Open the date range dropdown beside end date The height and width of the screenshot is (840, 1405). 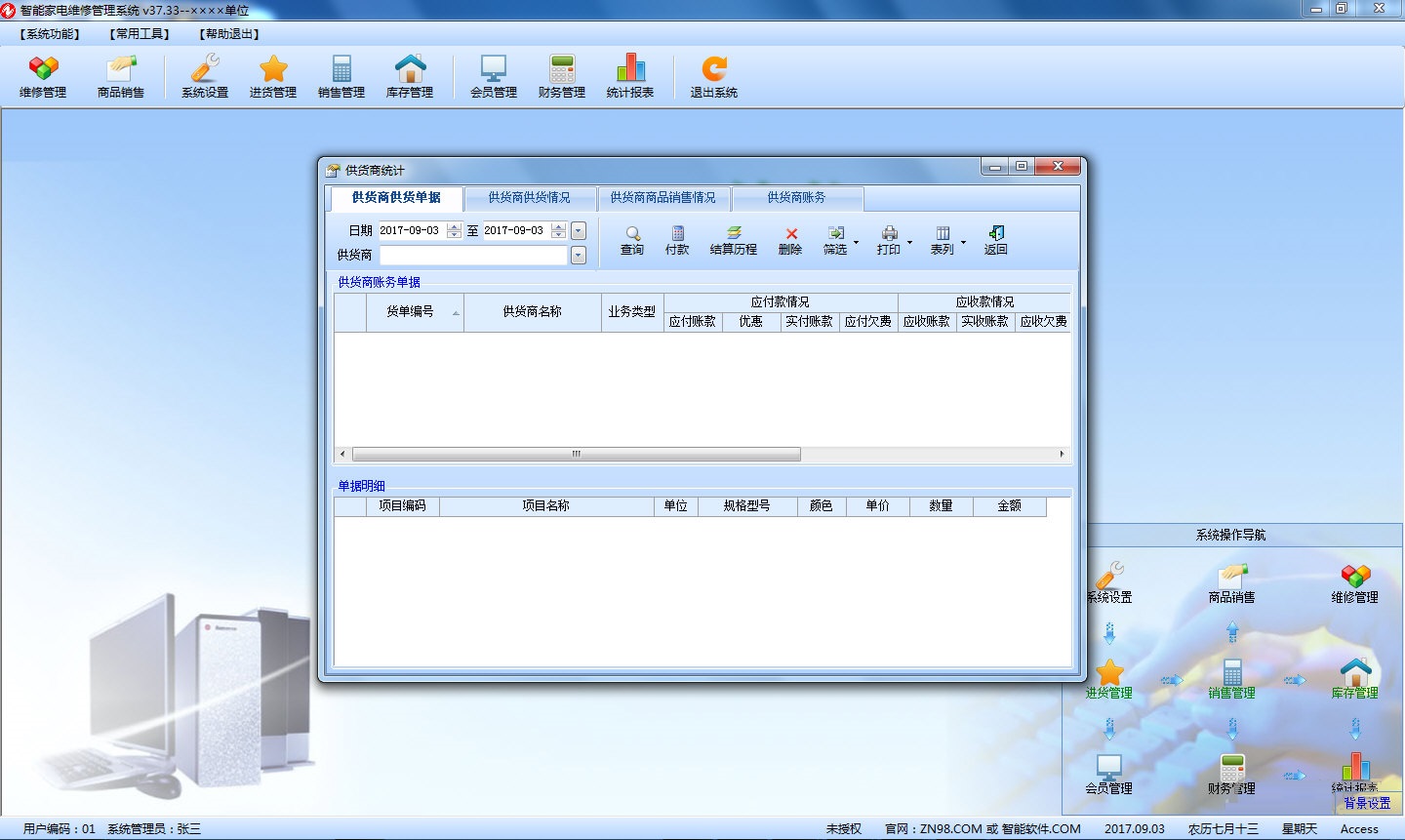point(579,231)
